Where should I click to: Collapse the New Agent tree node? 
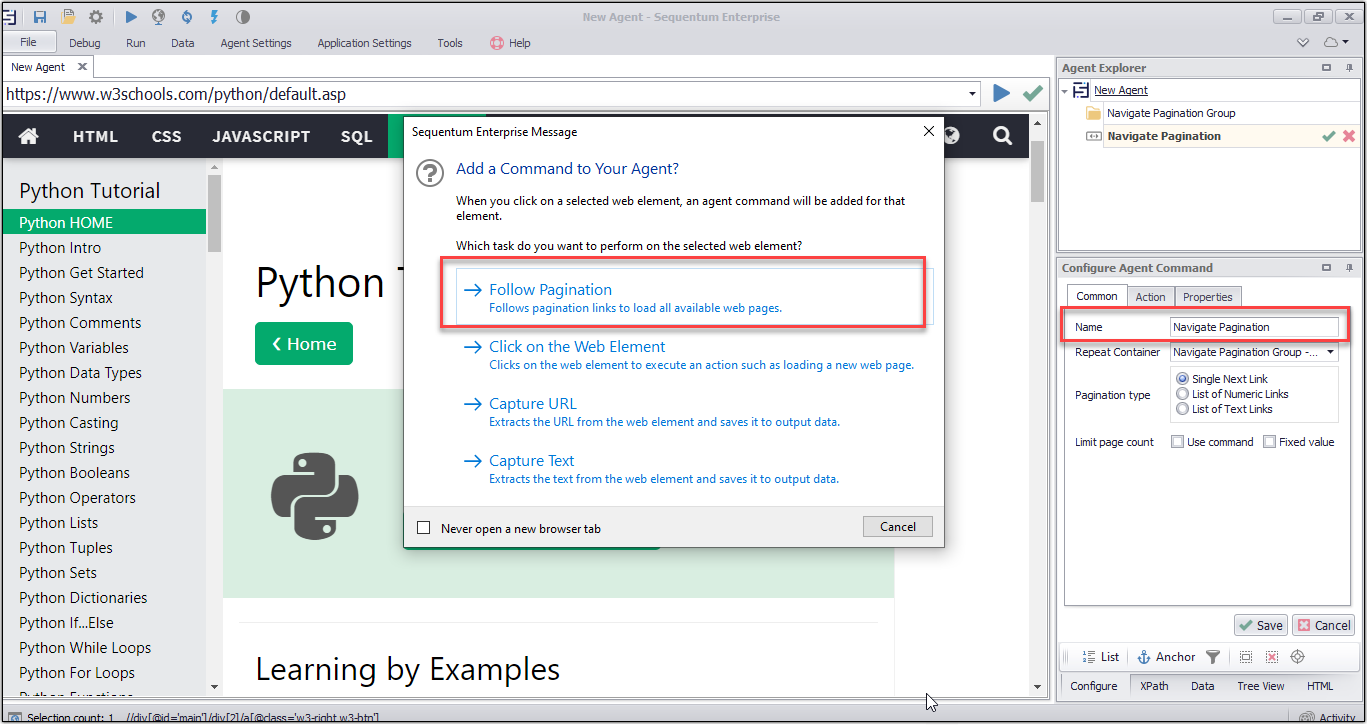1066,91
